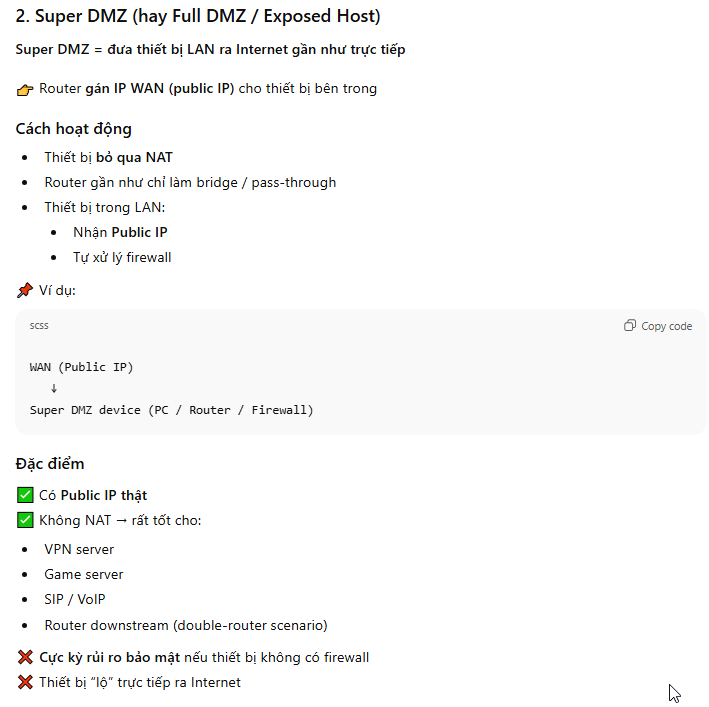Click the Copy code button
This screenshot has height=707, width=709.
657,326
